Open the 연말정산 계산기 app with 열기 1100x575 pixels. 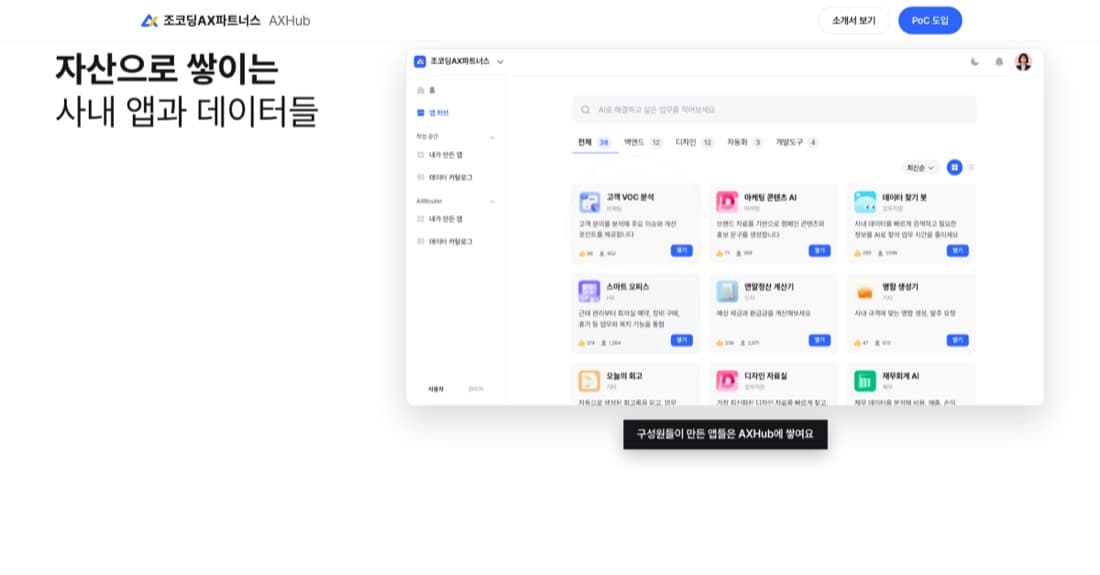(819, 341)
